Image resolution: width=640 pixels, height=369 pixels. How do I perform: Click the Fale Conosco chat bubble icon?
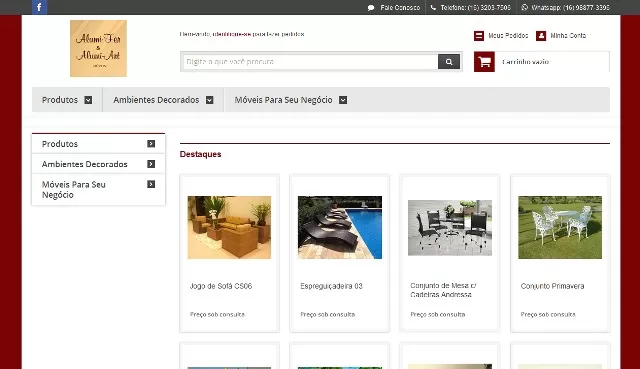[x=371, y=8]
